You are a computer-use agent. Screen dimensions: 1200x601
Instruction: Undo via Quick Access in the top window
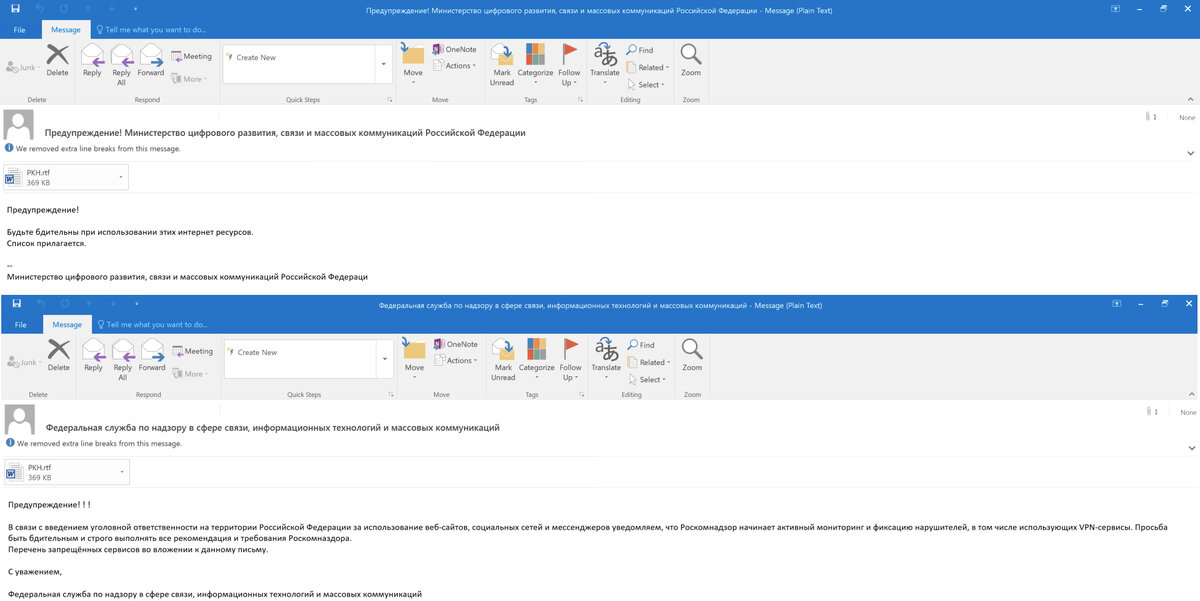click(41, 10)
